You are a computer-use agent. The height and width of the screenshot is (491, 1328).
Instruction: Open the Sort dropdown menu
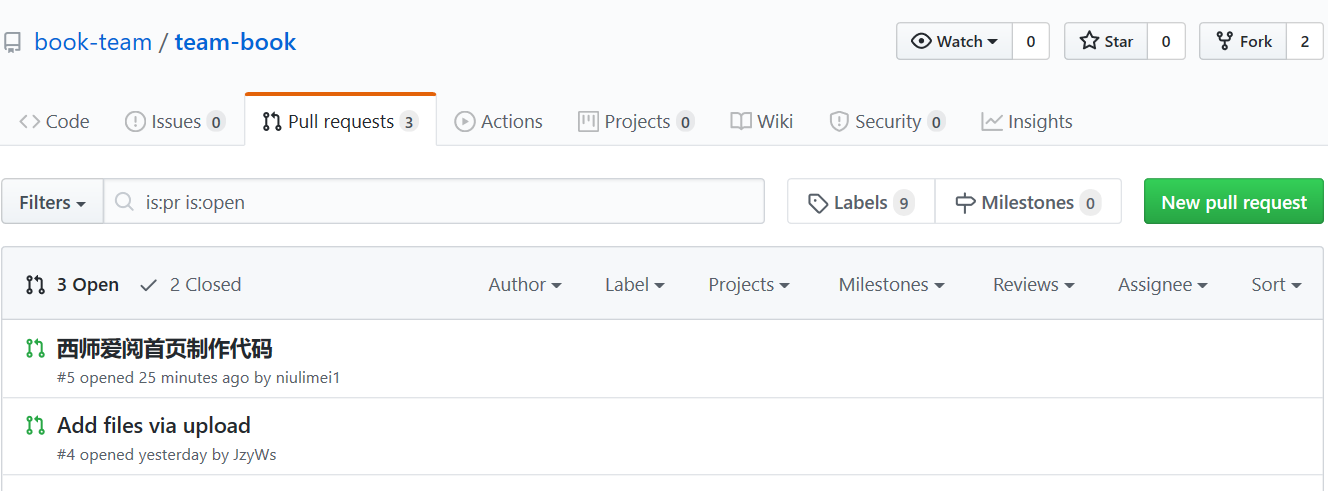click(x=1275, y=285)
